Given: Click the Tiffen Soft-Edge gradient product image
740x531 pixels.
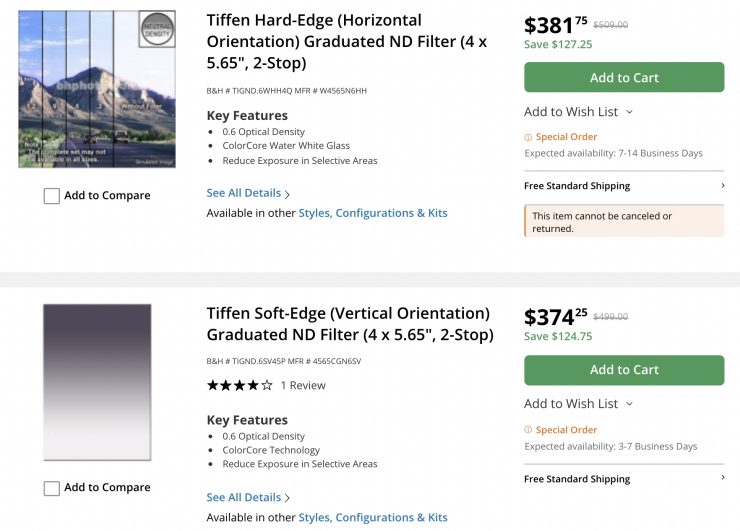Looking at the screenshot, I should (97, 382).
